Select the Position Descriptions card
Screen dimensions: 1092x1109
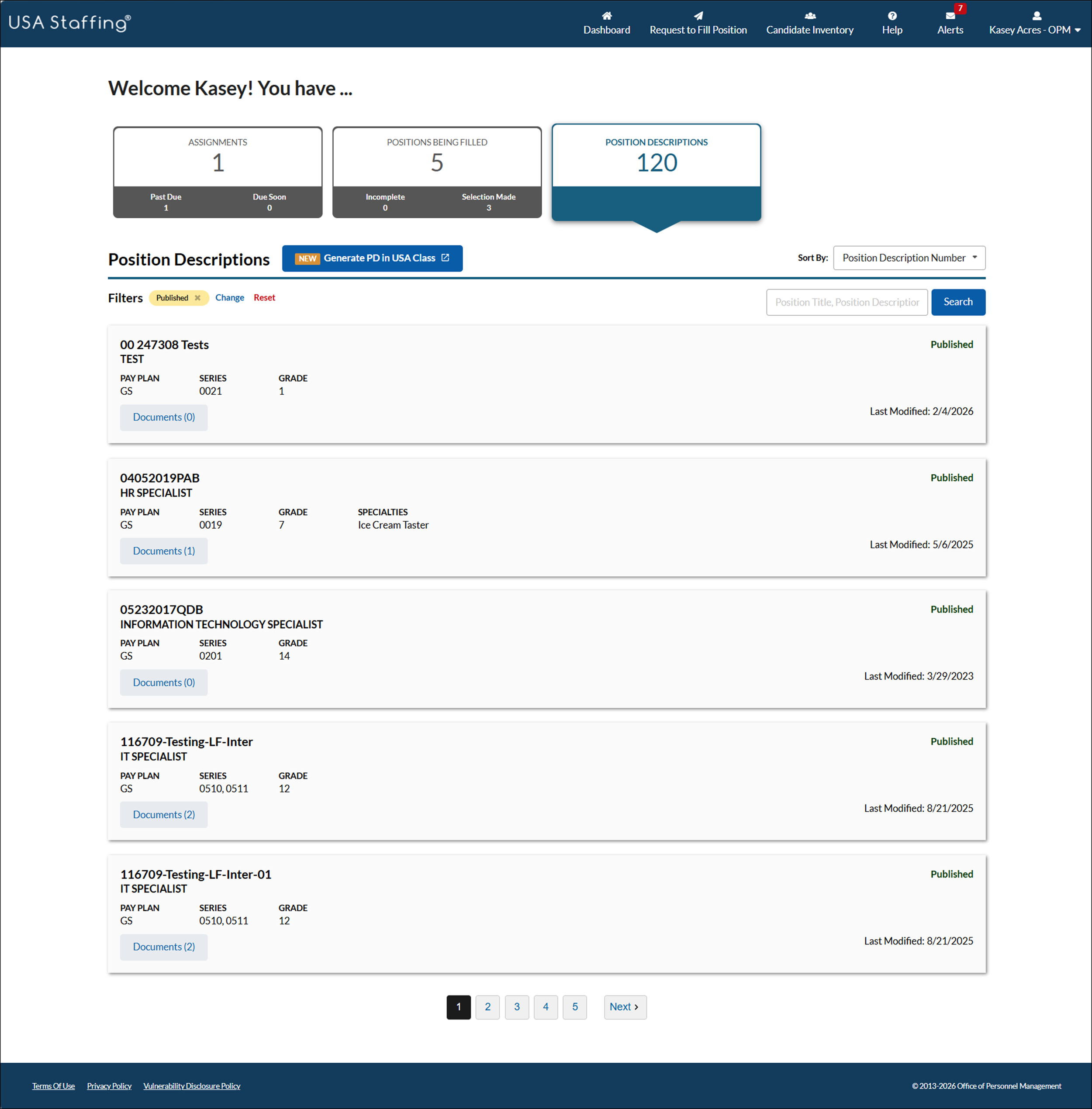tap(656, 172)
